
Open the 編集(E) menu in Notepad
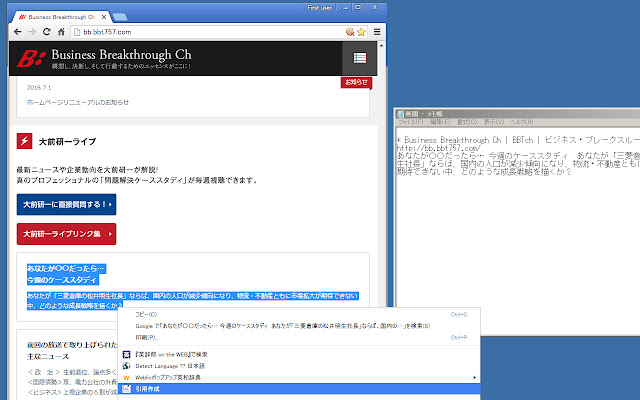tap(440, 122)
